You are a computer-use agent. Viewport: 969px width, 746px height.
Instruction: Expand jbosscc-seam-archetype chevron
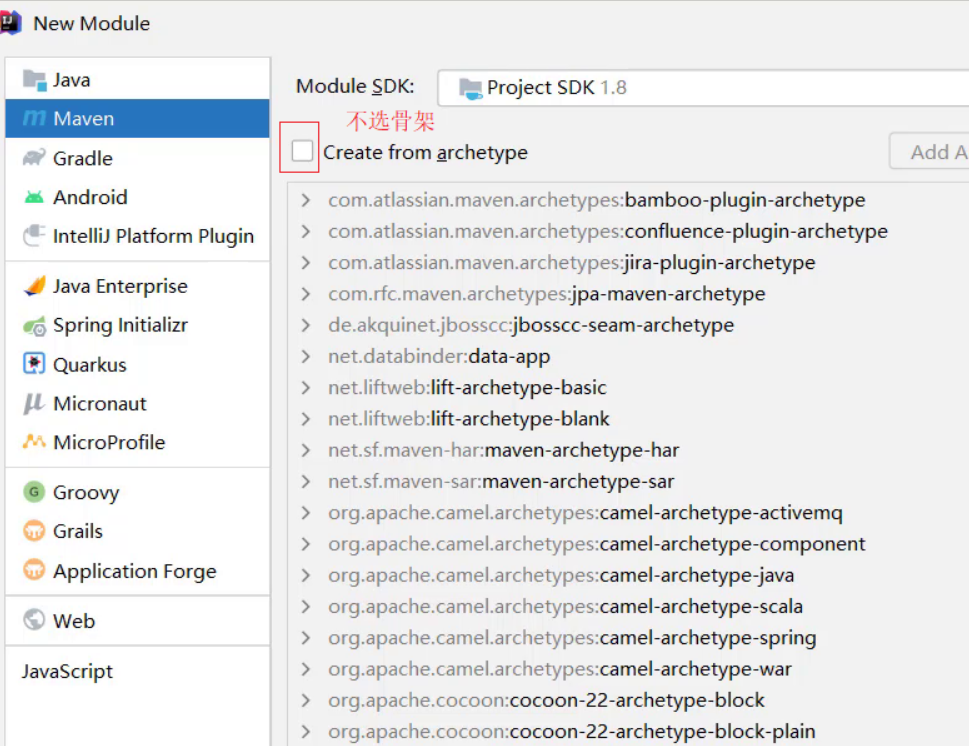(x=305, y=325)
